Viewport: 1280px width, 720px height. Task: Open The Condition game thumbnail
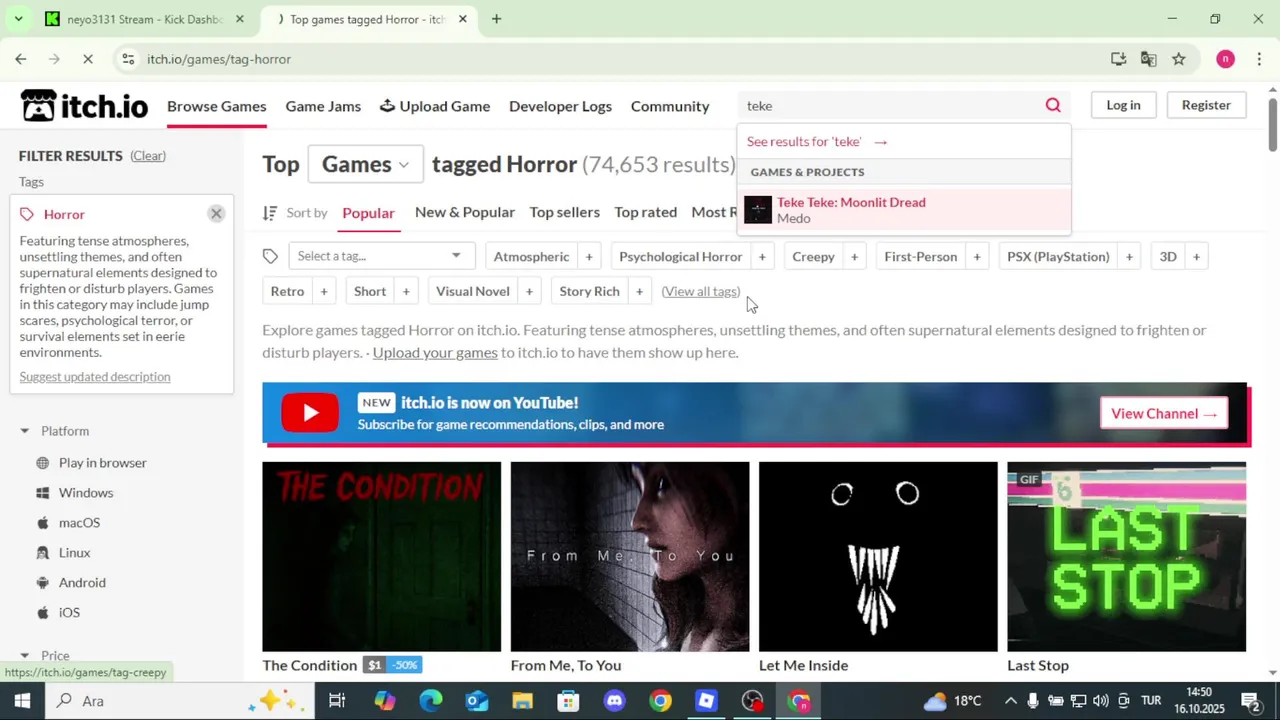(381, 556)
